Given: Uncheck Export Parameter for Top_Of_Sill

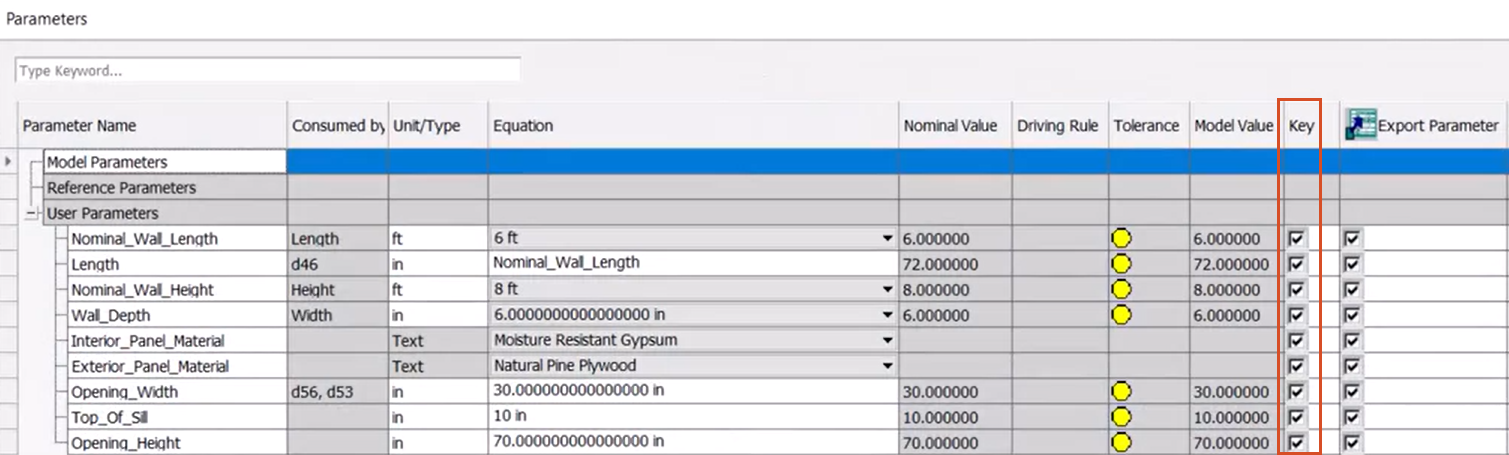Looking at the screenshot, I should click(1353, 417).
